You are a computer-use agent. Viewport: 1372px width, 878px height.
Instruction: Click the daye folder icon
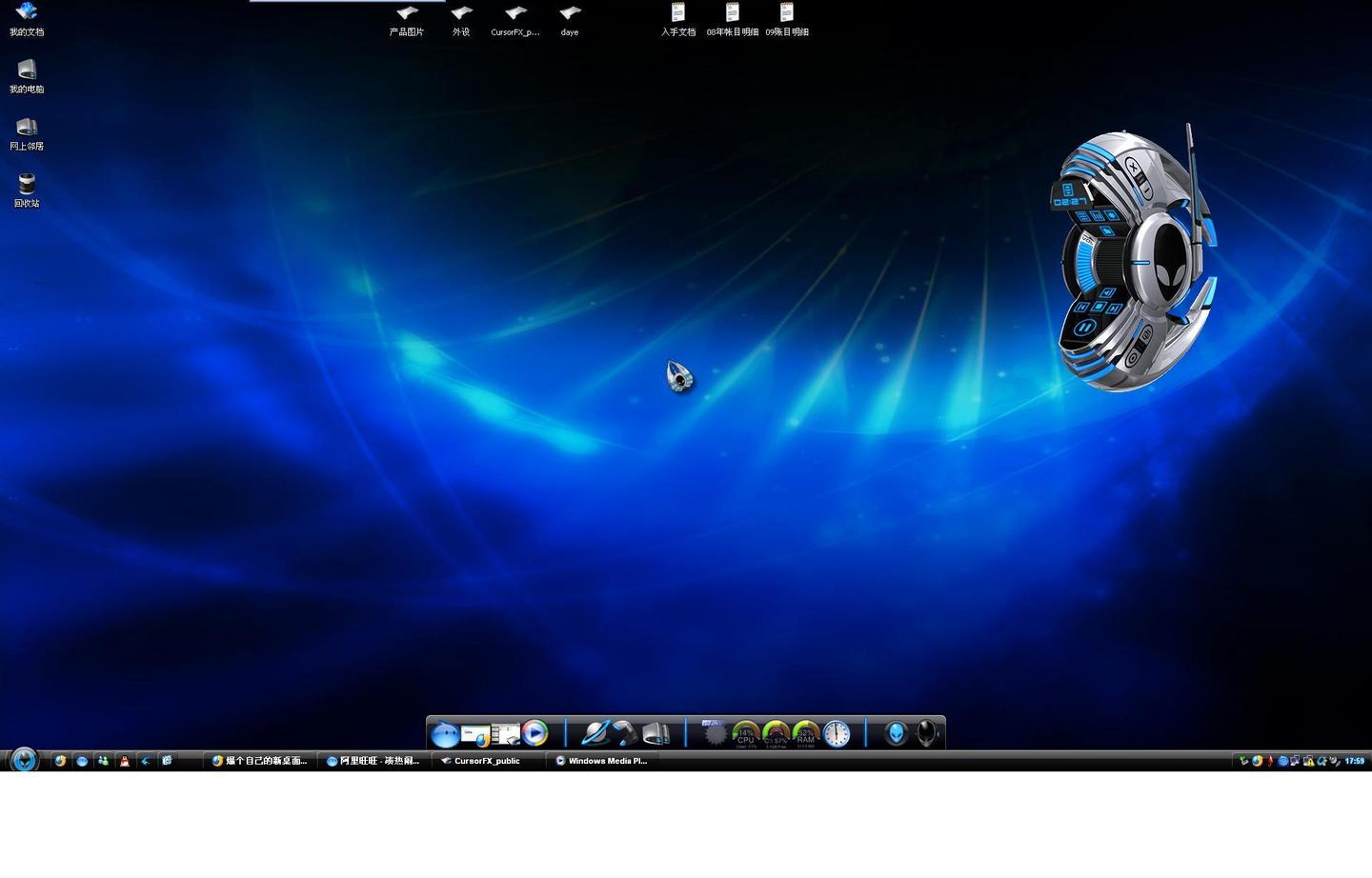[570, 20]
